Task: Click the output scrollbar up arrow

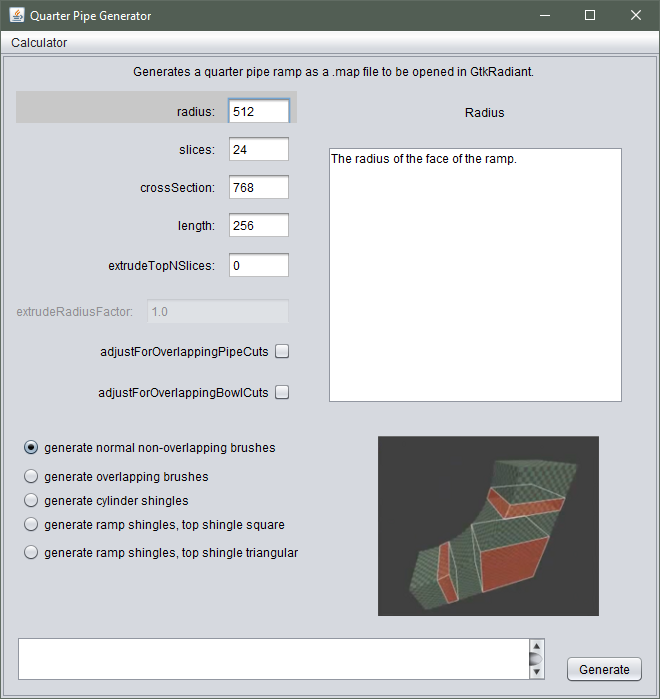Action: tap(537, 647)
